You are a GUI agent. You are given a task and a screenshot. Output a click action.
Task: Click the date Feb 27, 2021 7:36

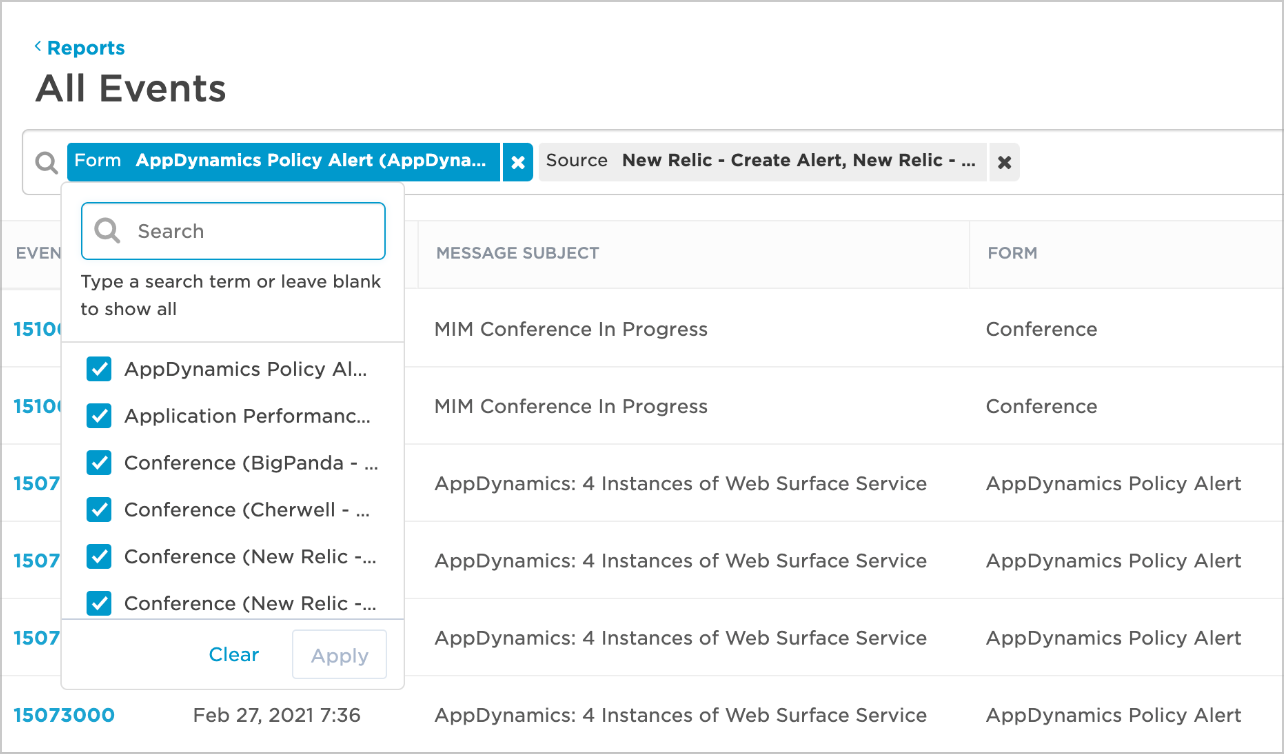[x=277, y=715]
